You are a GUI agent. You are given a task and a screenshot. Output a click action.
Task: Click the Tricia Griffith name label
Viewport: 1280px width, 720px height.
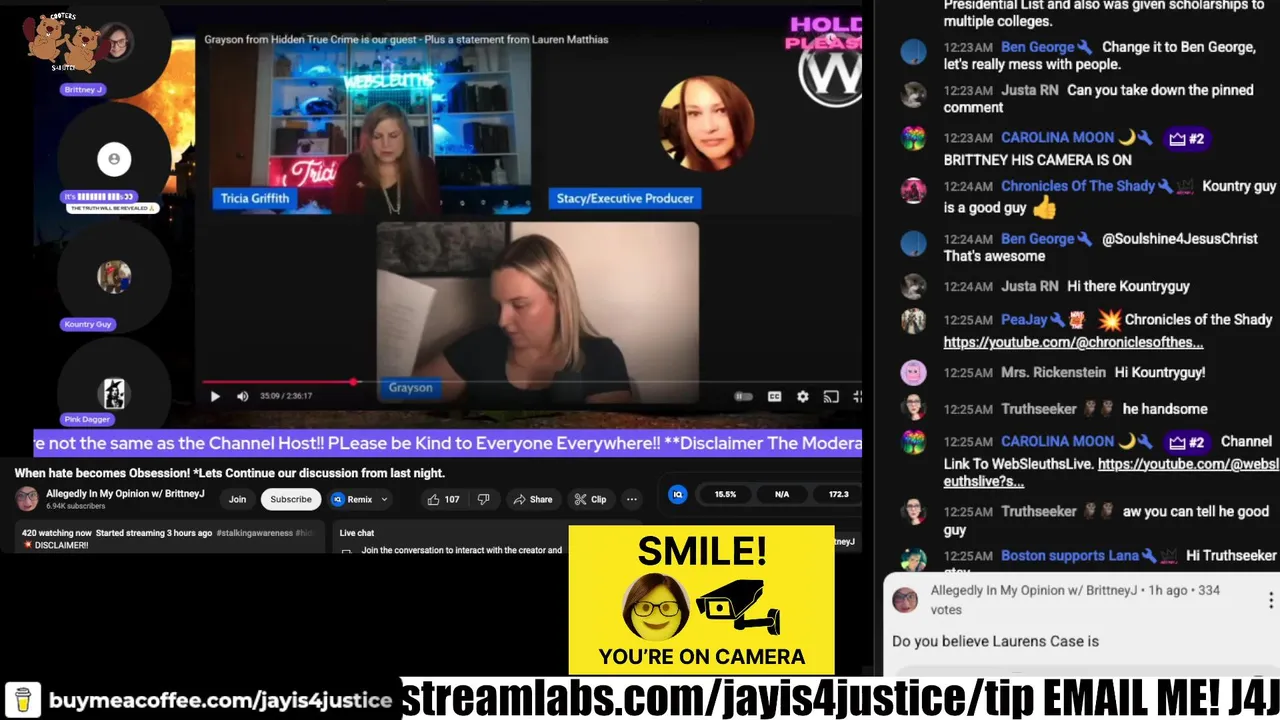[255, 198]
